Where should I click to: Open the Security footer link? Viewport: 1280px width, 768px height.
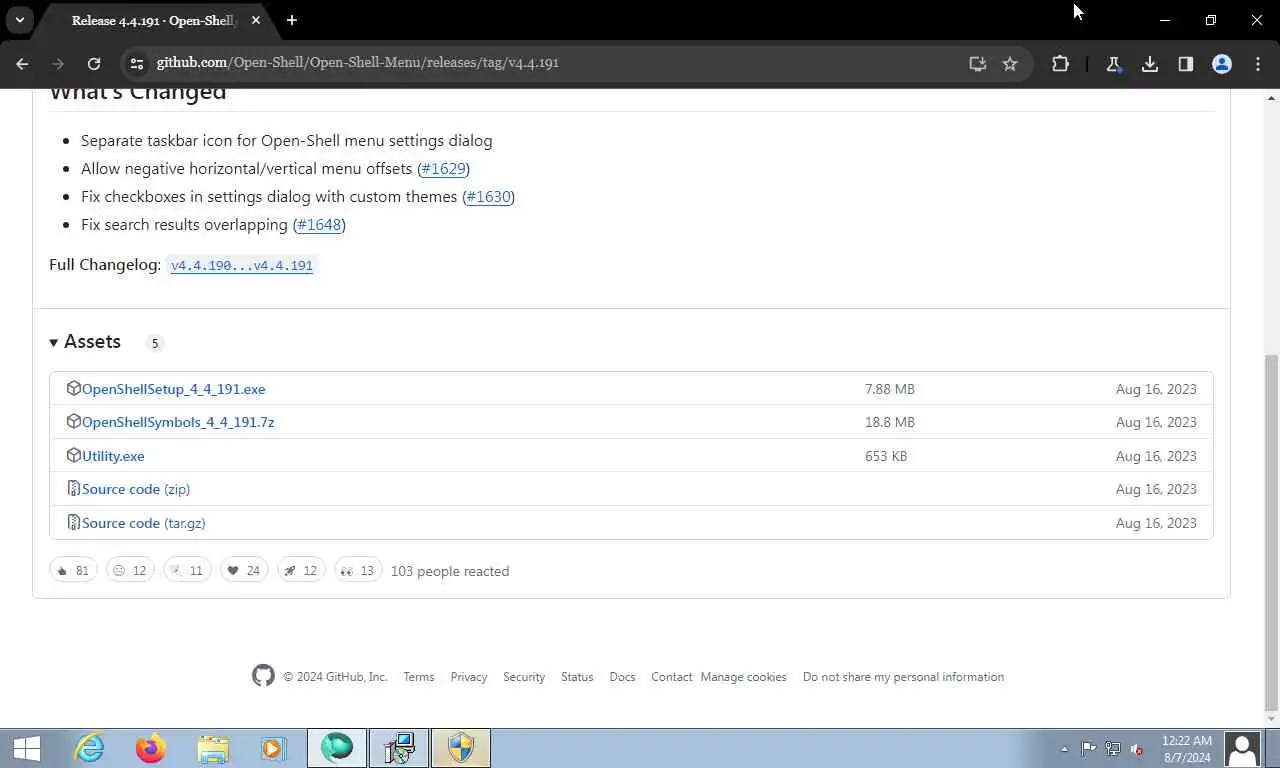(x=524, y=677)
